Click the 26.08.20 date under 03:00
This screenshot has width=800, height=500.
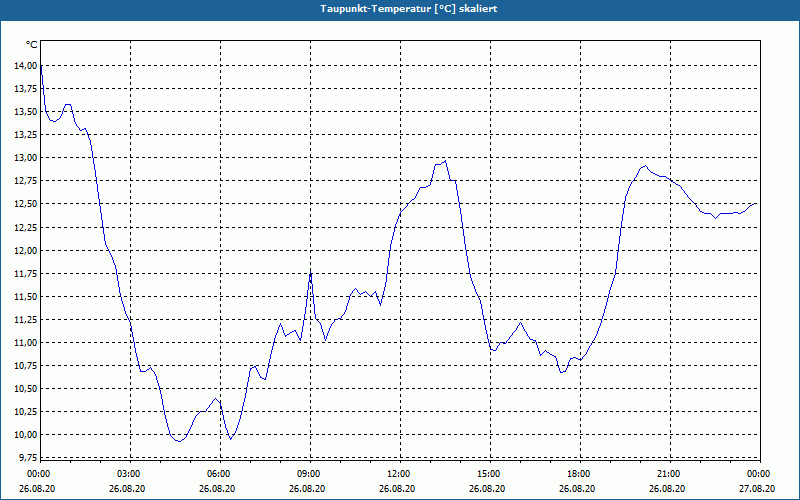point(127,489)
